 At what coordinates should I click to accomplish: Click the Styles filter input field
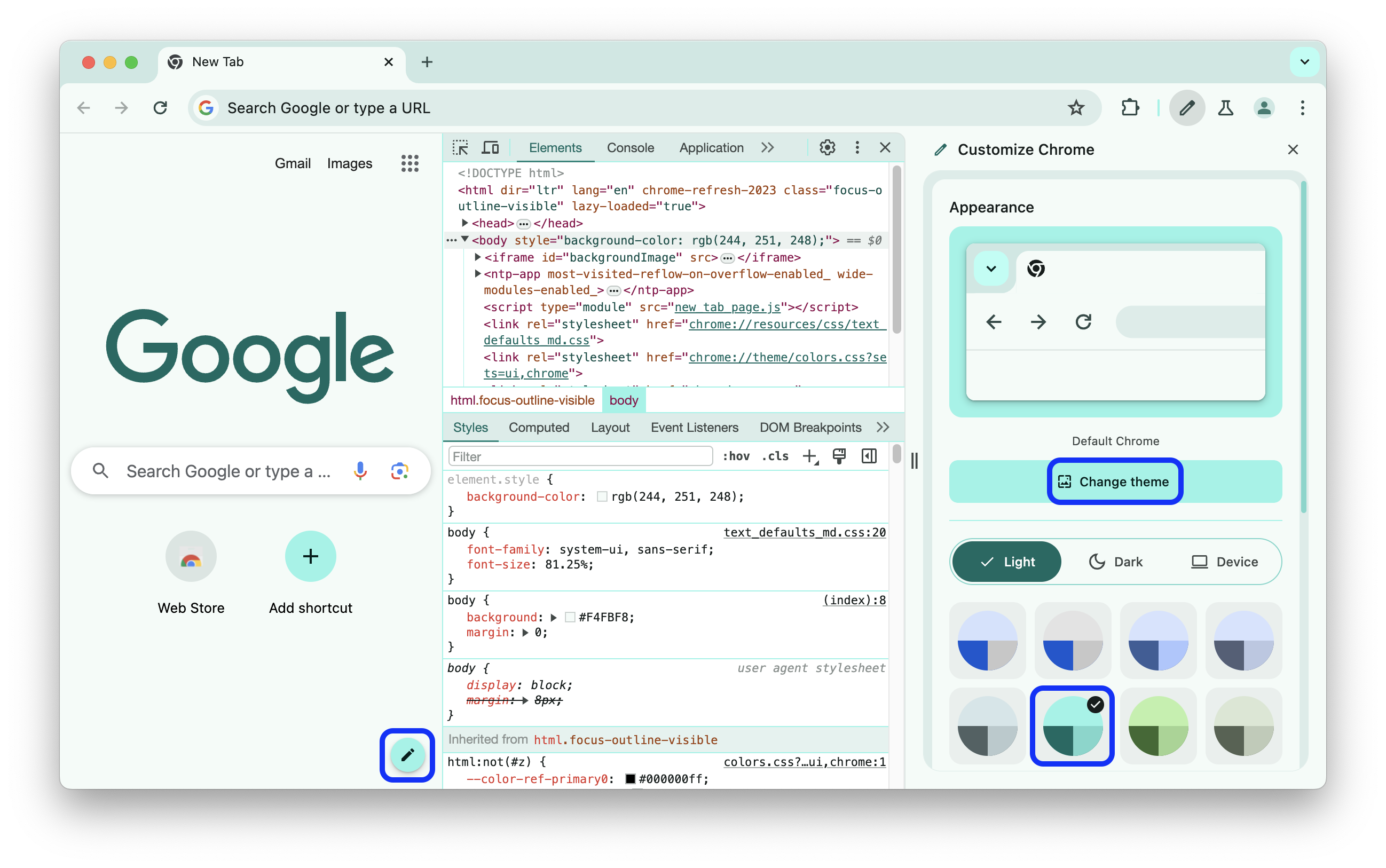pyautogui.click(x=580, y=457)
